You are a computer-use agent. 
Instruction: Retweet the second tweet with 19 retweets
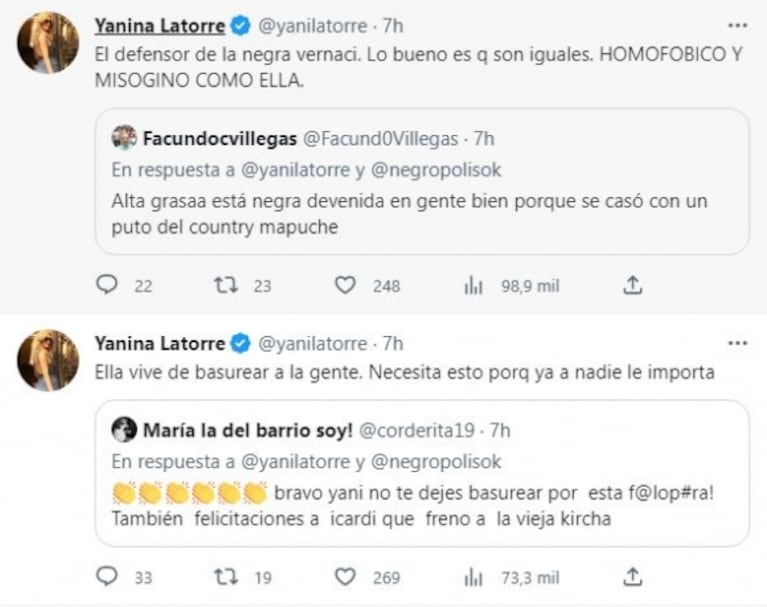pos(227,577)
